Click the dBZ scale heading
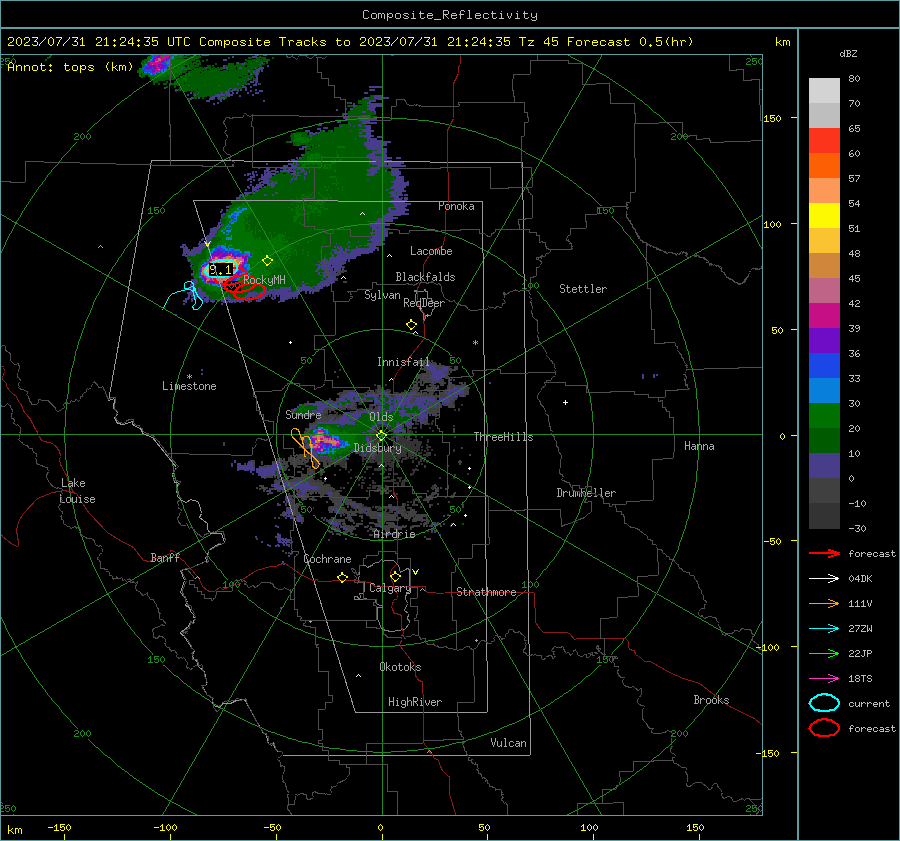Image resolution: width=900 pixels, height=841 pixels. pyautogui.click(x=848, y=53)
